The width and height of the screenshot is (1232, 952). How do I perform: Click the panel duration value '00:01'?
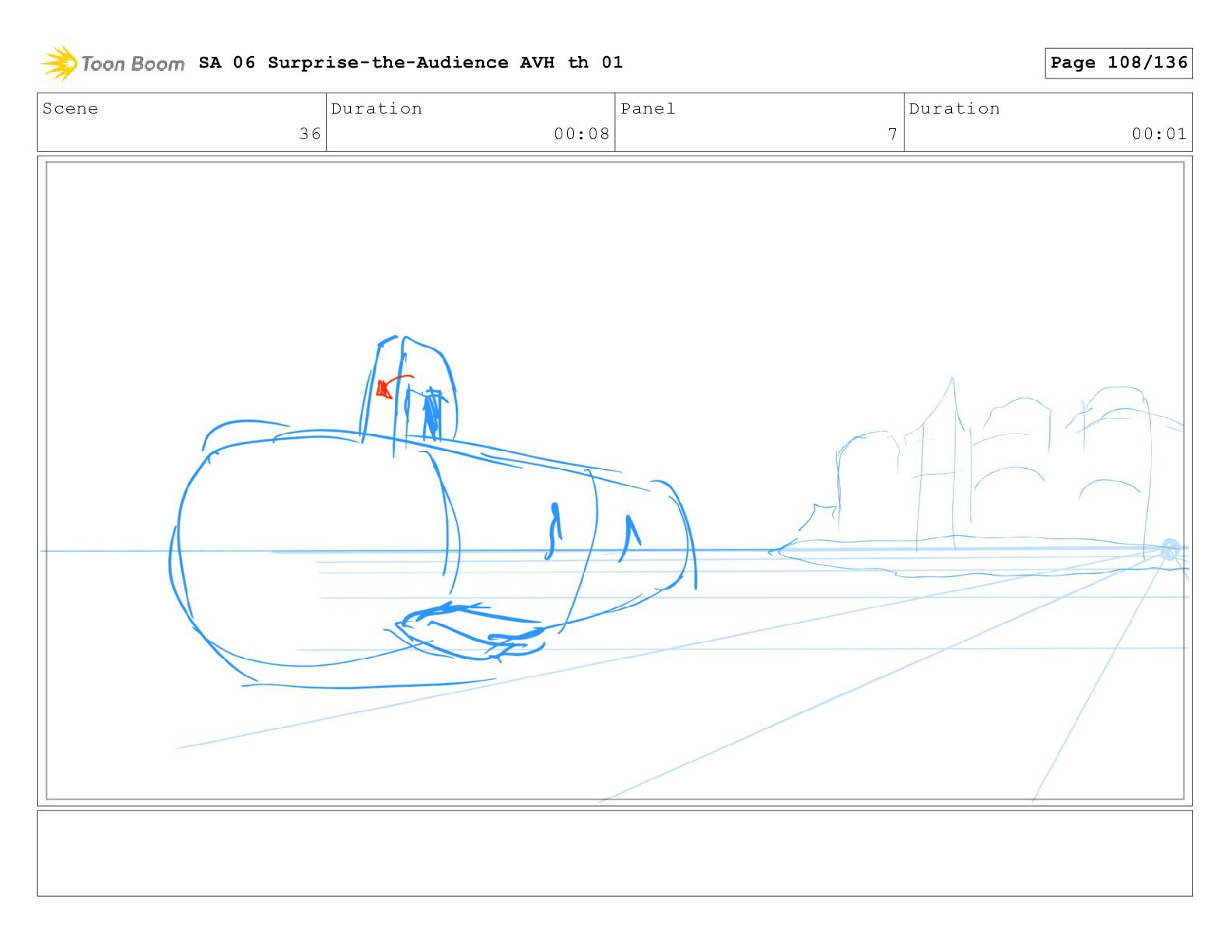coord(1160,134)
